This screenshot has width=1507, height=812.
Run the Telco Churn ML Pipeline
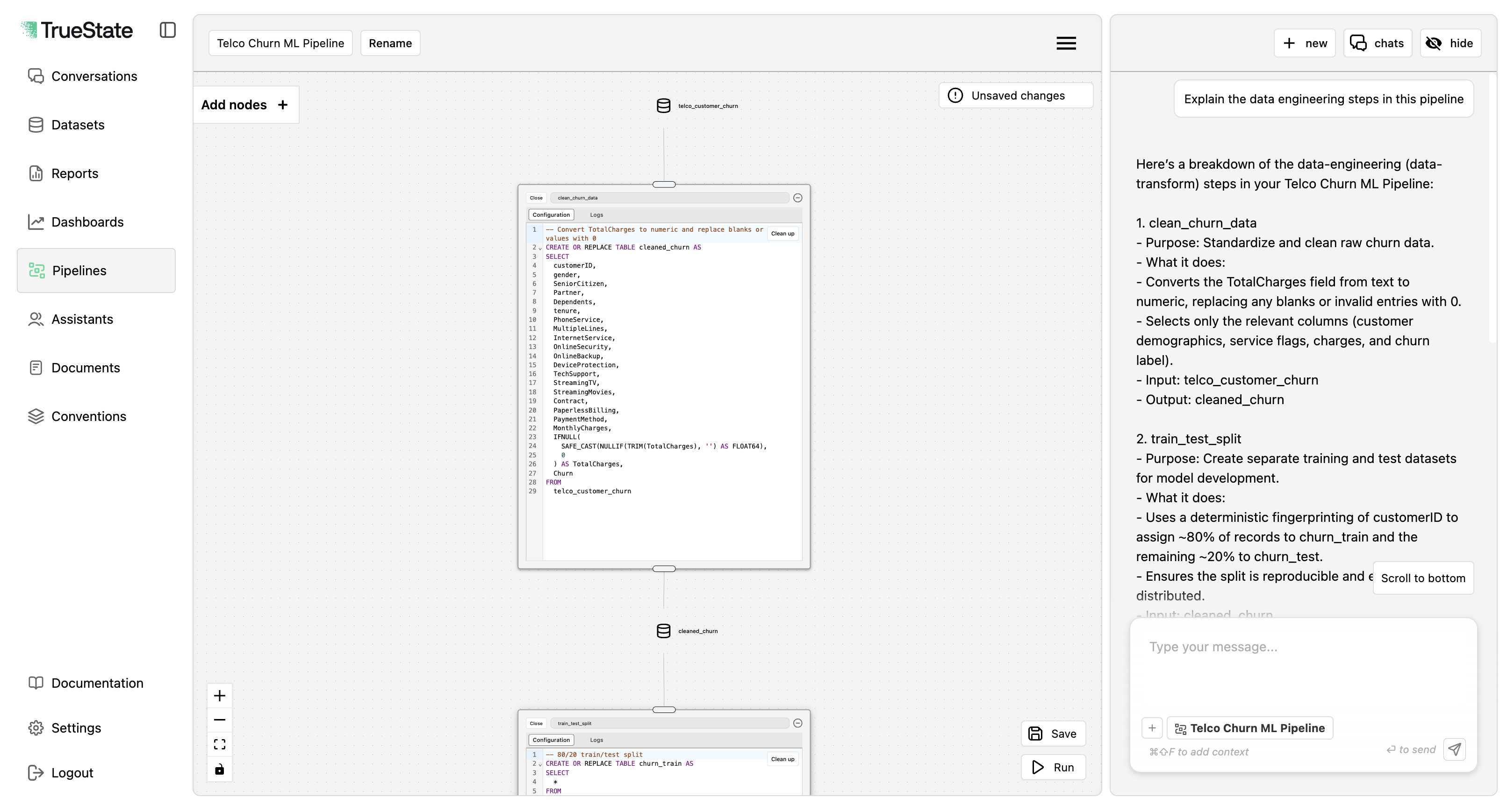coord(1054,767)
